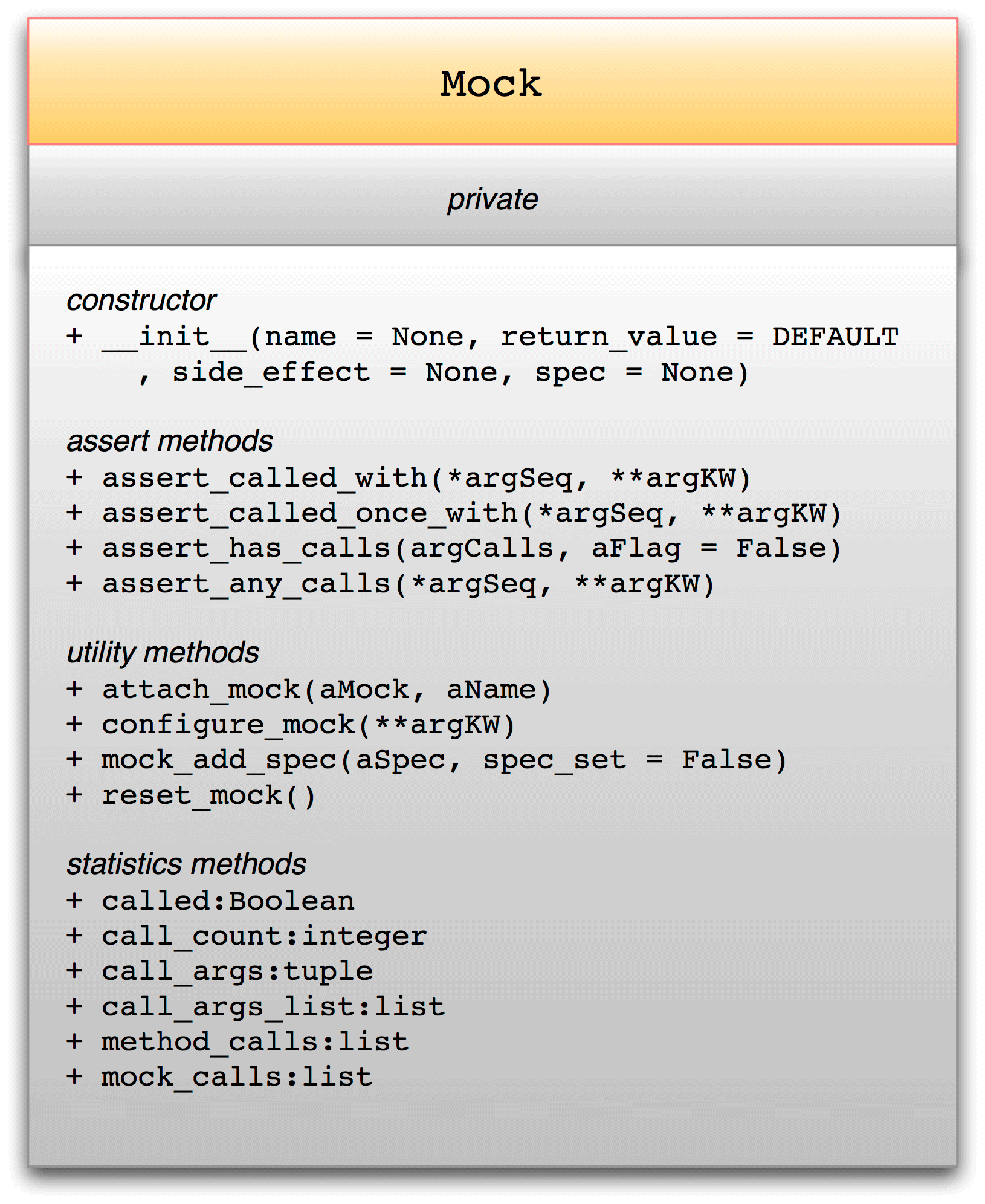Select the constructor section heading
The width and height of the screenshot is (985, 1204).
(141, 300)
